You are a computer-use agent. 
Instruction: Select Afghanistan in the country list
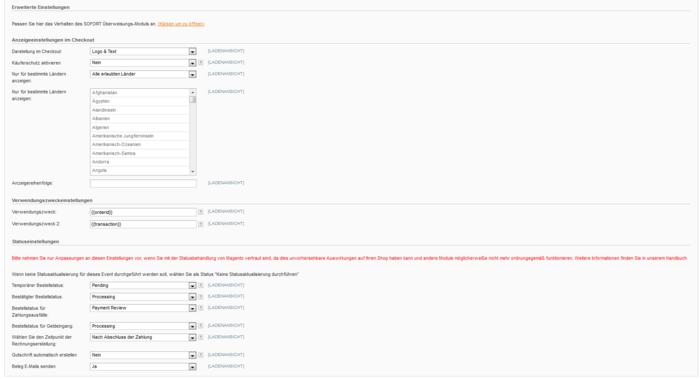[x=140, y=93]
